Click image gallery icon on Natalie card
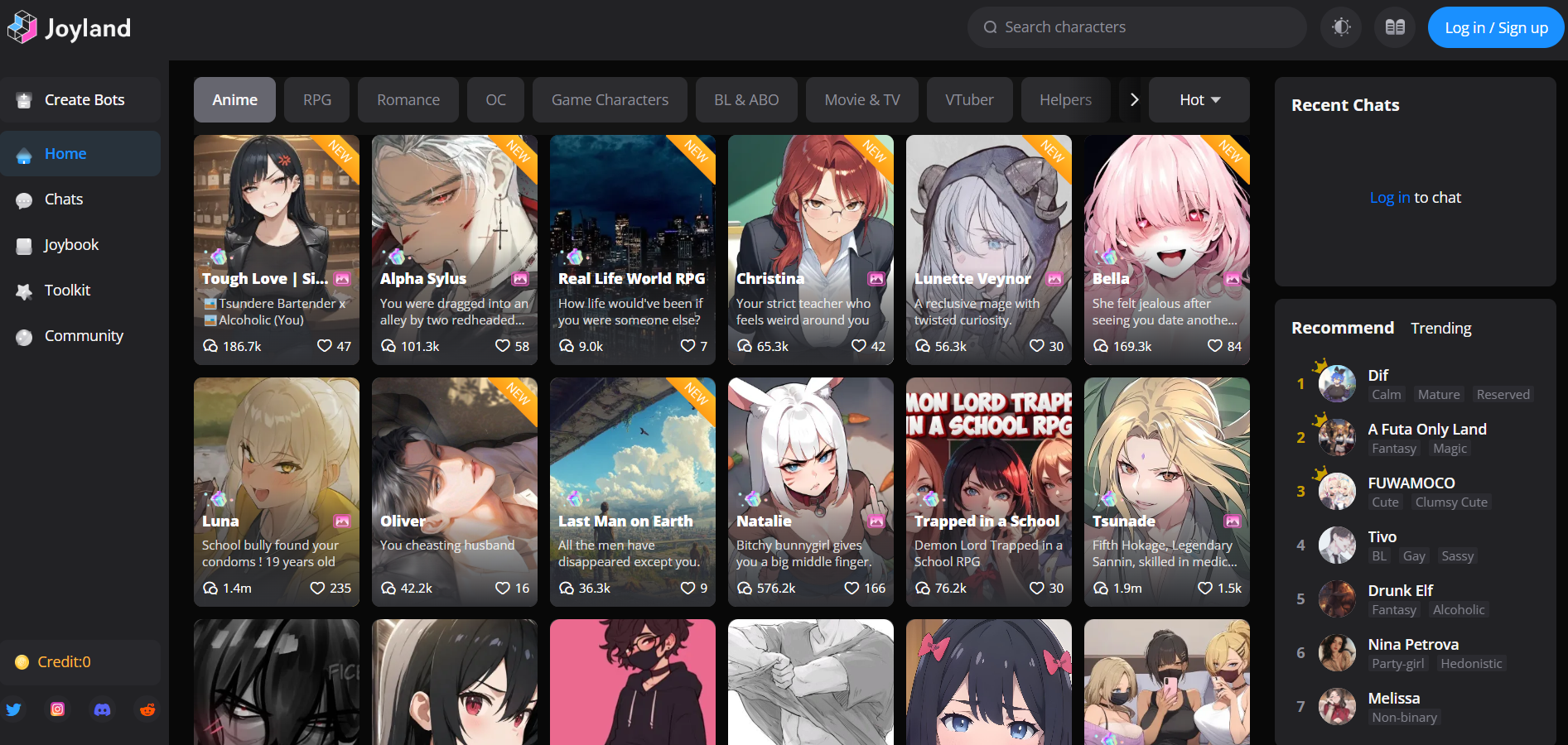 876,521
